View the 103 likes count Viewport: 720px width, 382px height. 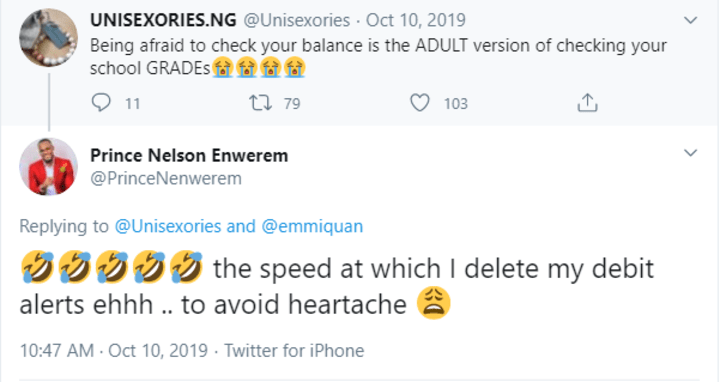456,104
